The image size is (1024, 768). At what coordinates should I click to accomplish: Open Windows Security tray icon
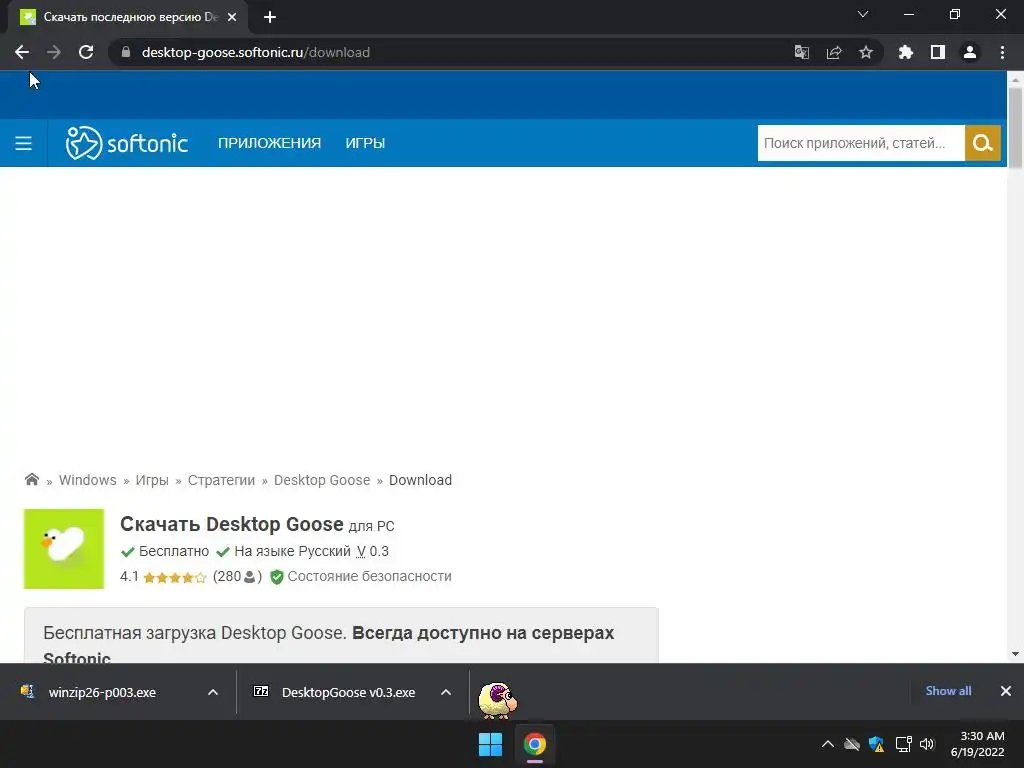point(876,744)
